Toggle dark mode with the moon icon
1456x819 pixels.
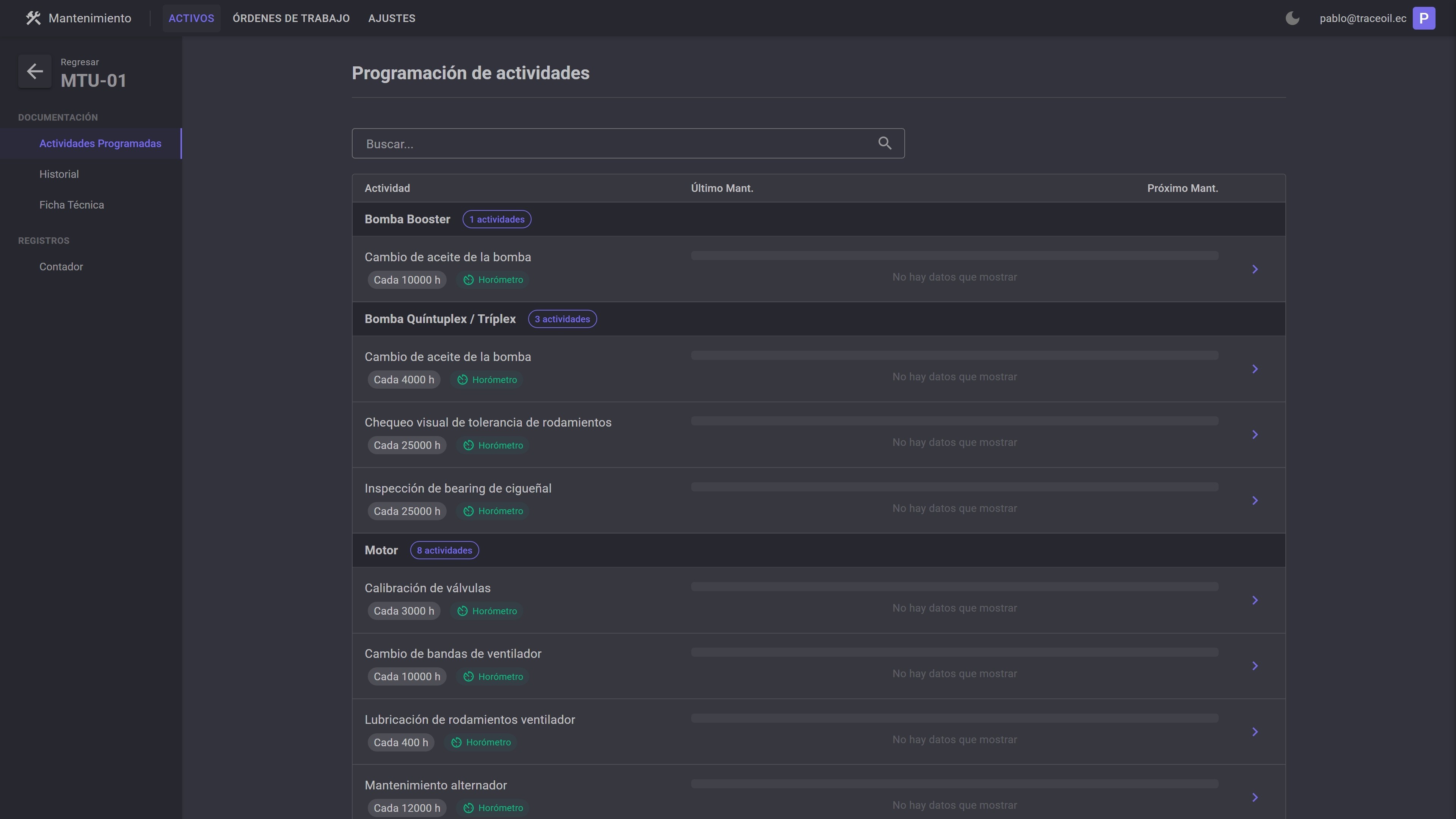click(1292, 18)
